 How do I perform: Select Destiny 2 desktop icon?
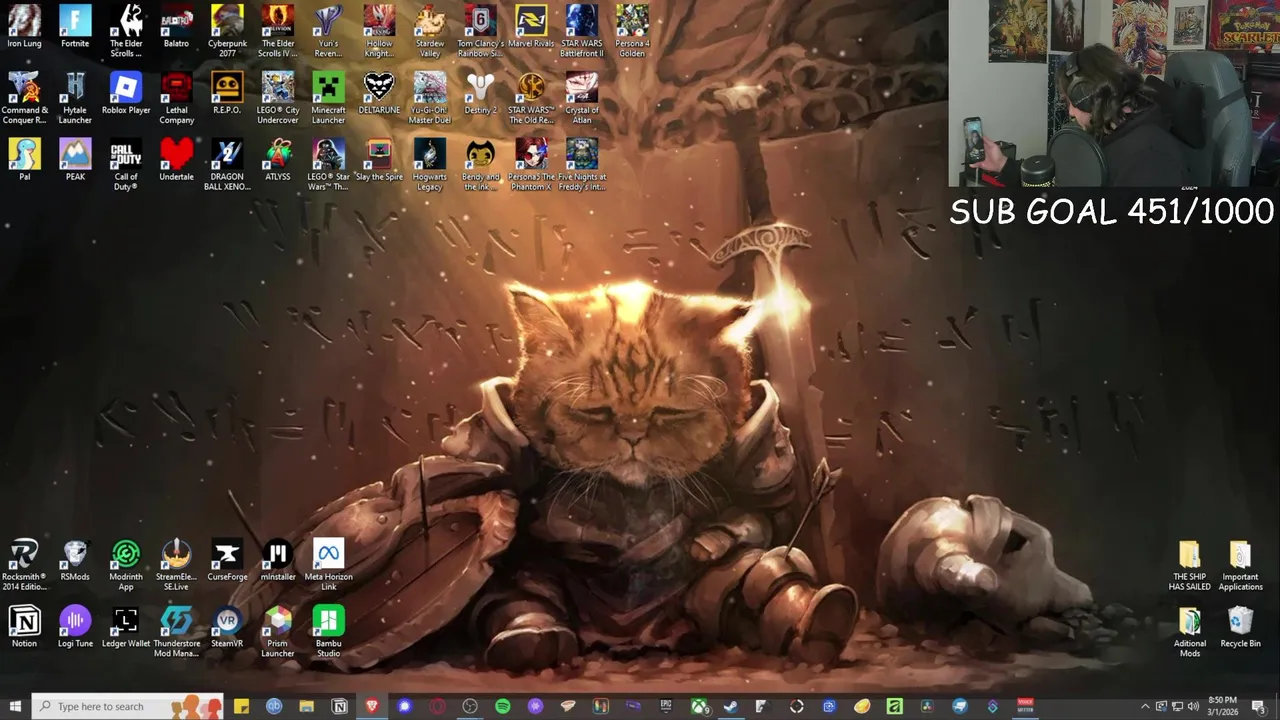[480, 94]
